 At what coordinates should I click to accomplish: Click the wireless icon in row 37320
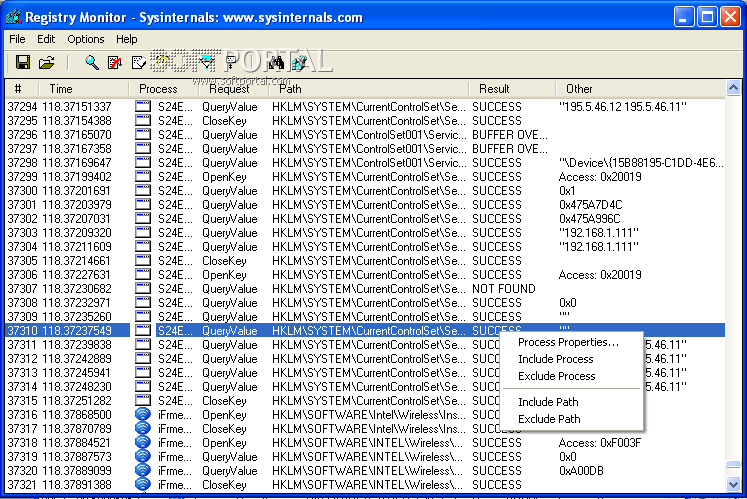[x=143, y=470]
